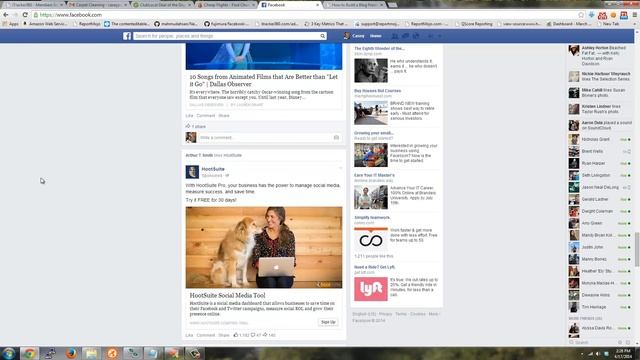This screenshot has height=360, width=640.
Task: Comment on the Dallas Observer article post
Action: click(x=205, y=116)
